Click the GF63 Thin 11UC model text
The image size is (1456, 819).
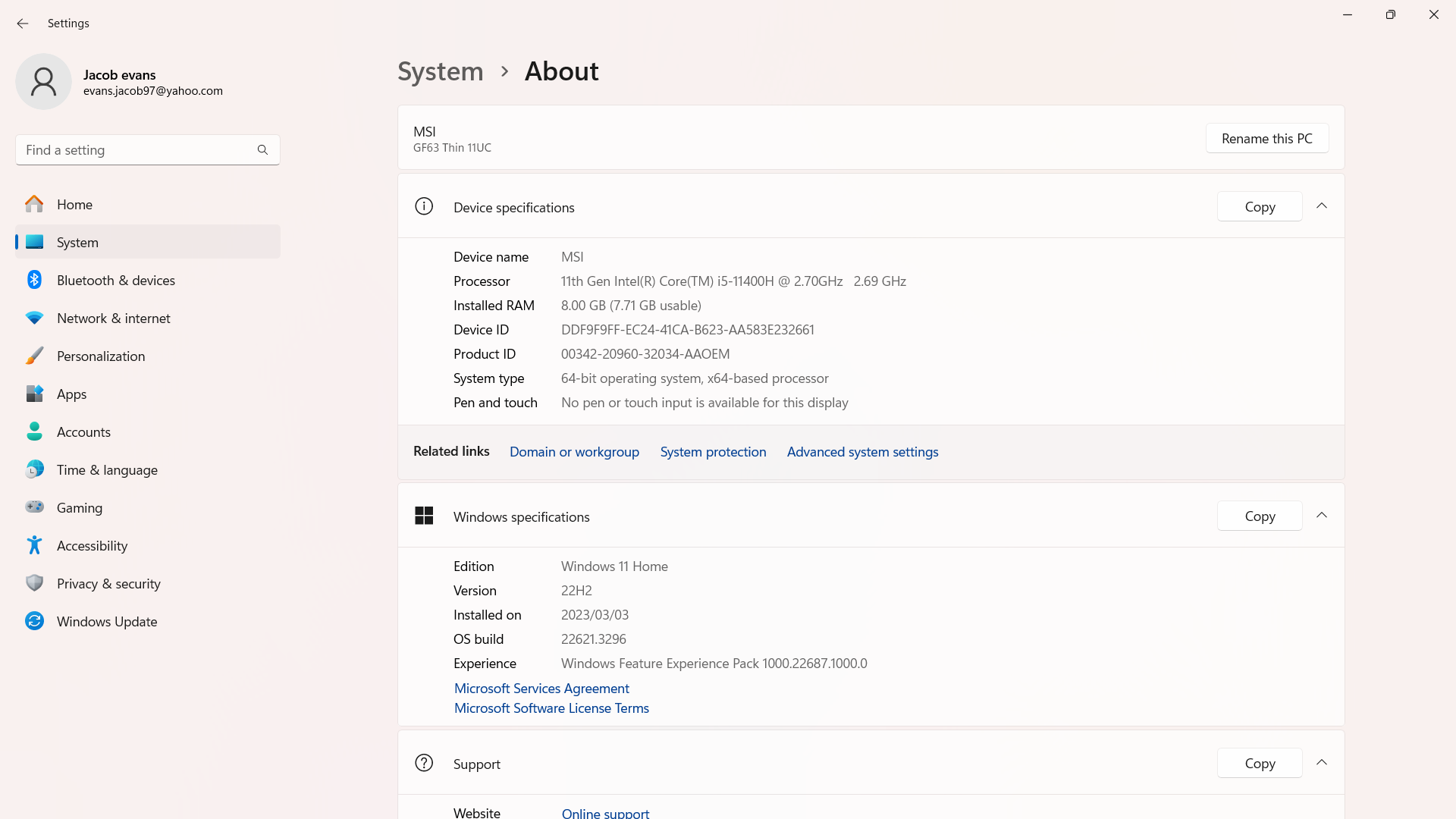(452, 147)
